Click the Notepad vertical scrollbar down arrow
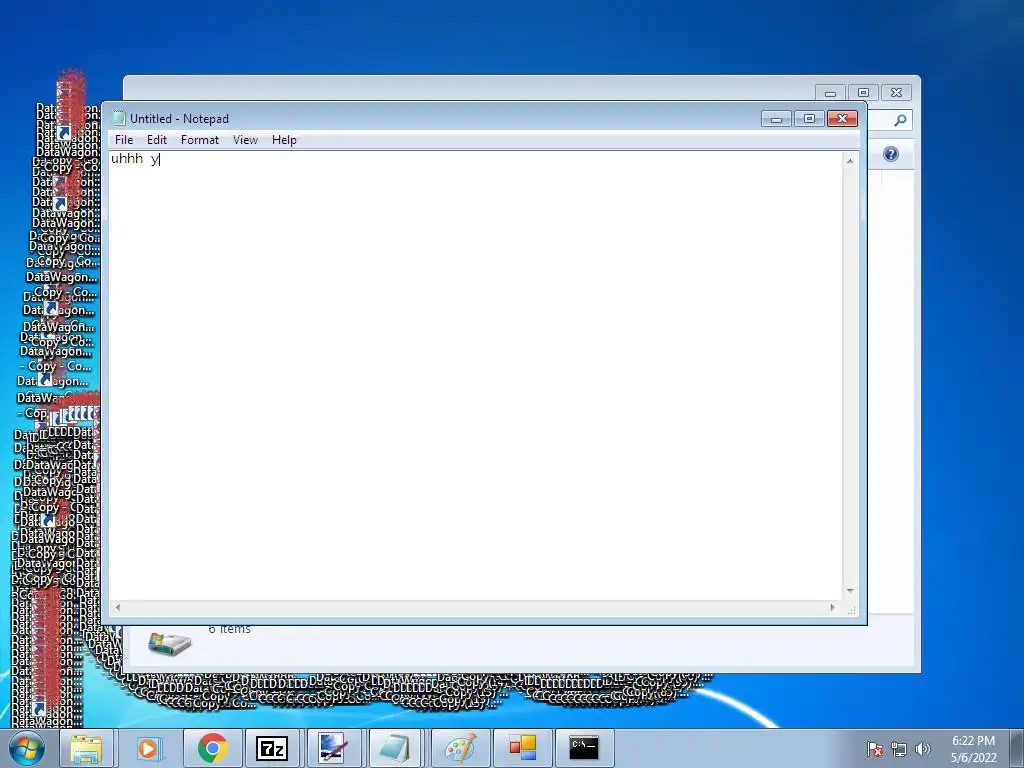 click(x=850, y=591)
